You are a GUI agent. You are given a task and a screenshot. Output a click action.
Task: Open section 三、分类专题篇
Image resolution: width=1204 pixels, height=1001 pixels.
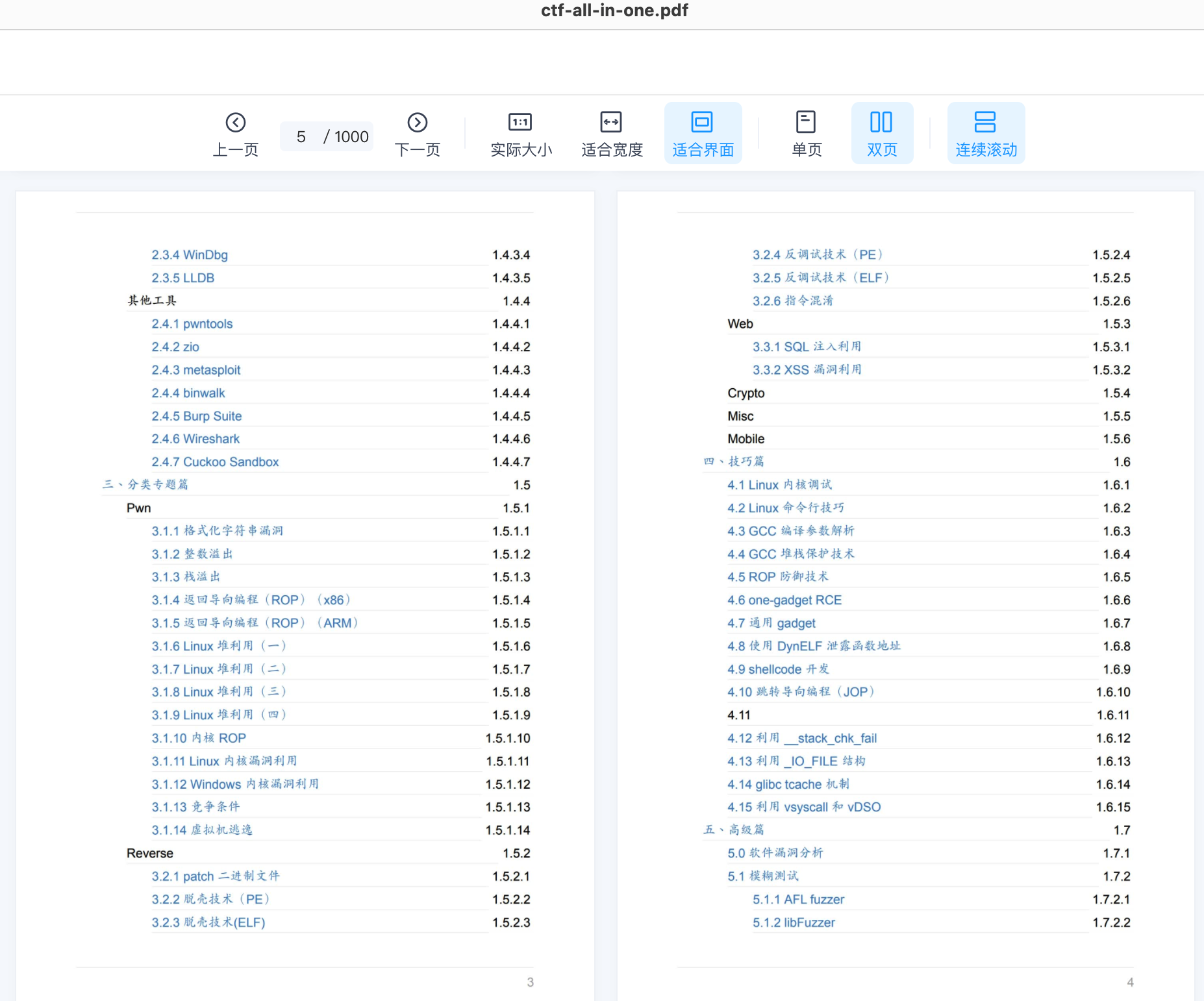[x=145, y=485]
